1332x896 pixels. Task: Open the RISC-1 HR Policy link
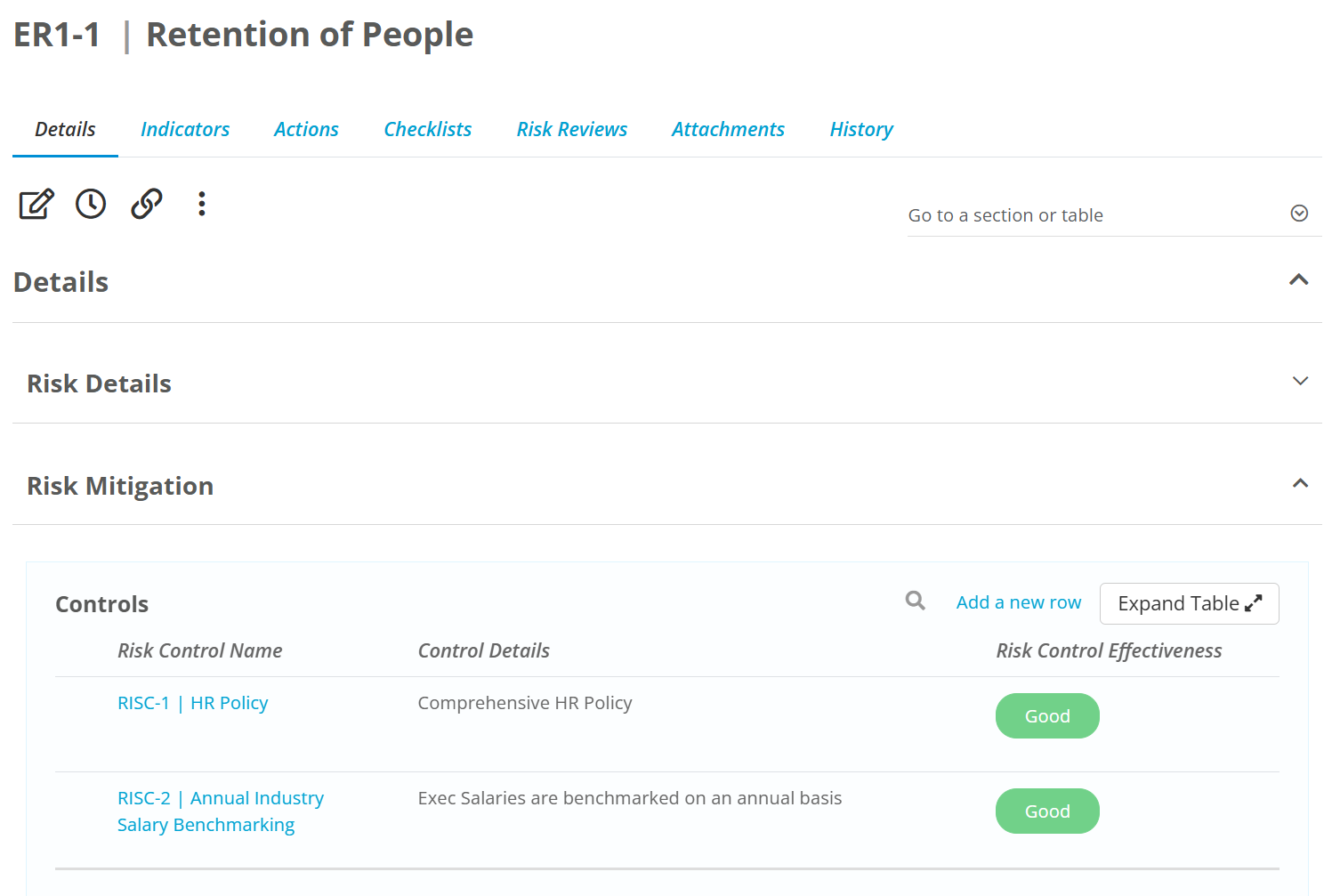point(193,704)
